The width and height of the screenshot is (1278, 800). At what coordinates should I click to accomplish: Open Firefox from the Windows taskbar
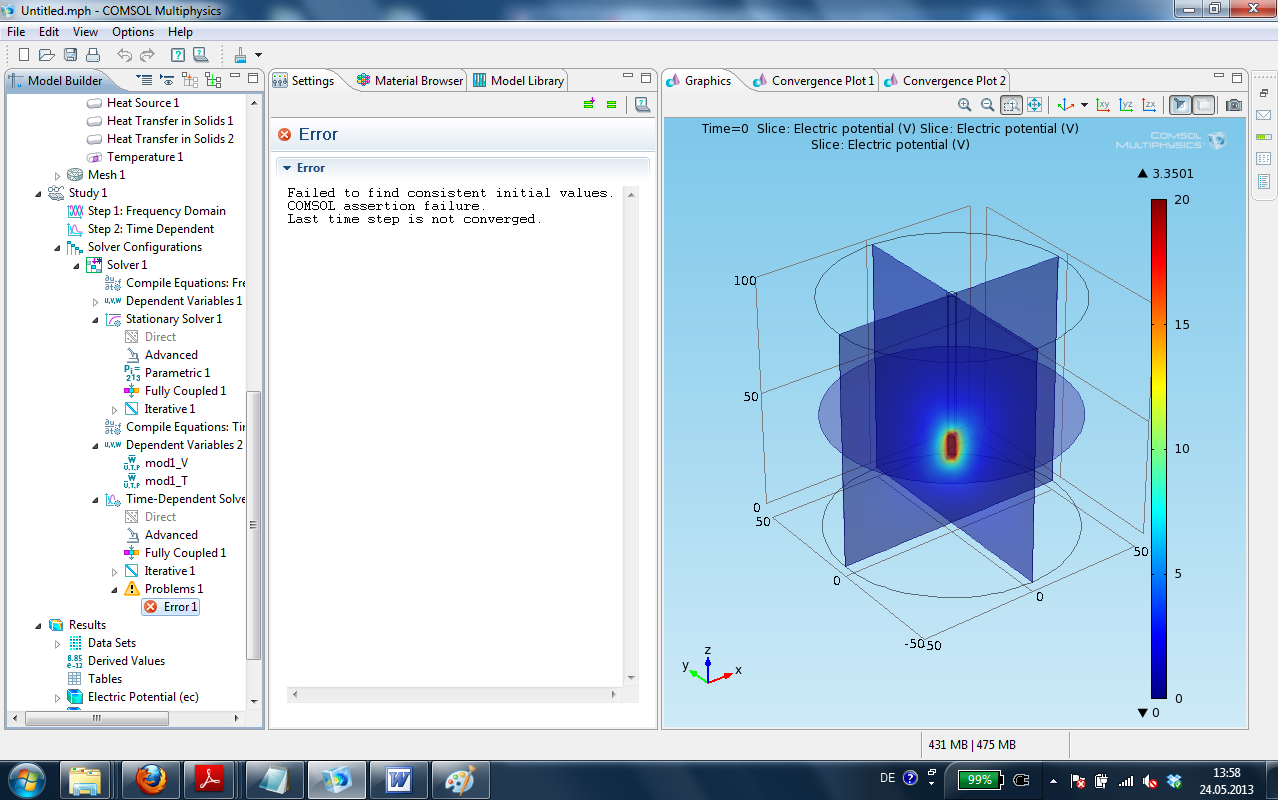(x=151, y=779)
